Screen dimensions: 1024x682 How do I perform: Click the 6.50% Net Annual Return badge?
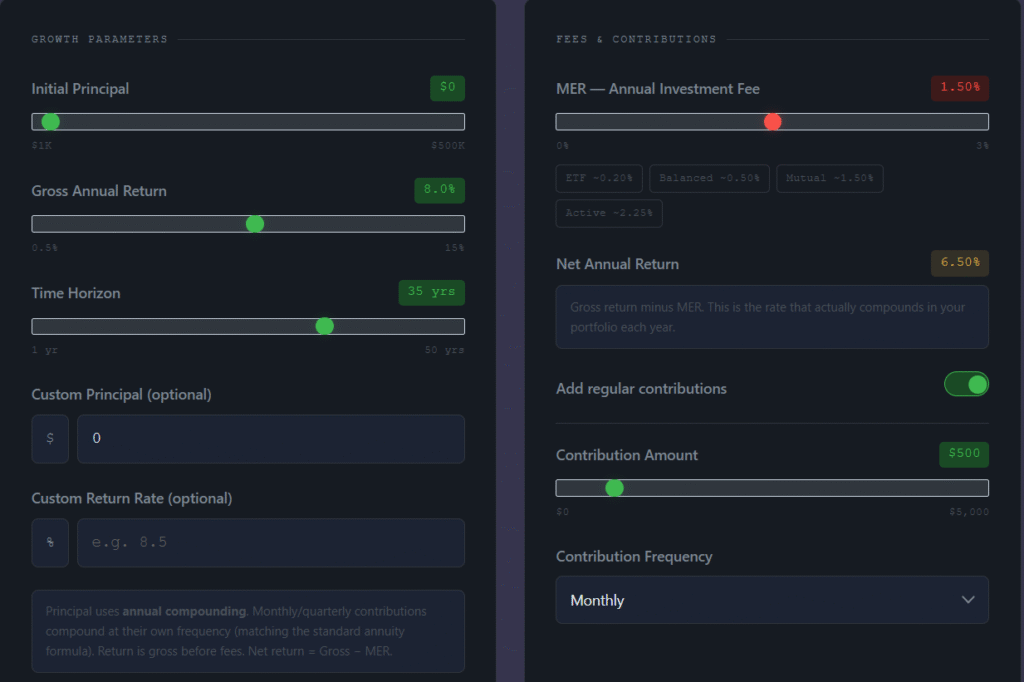pos(959,263)
